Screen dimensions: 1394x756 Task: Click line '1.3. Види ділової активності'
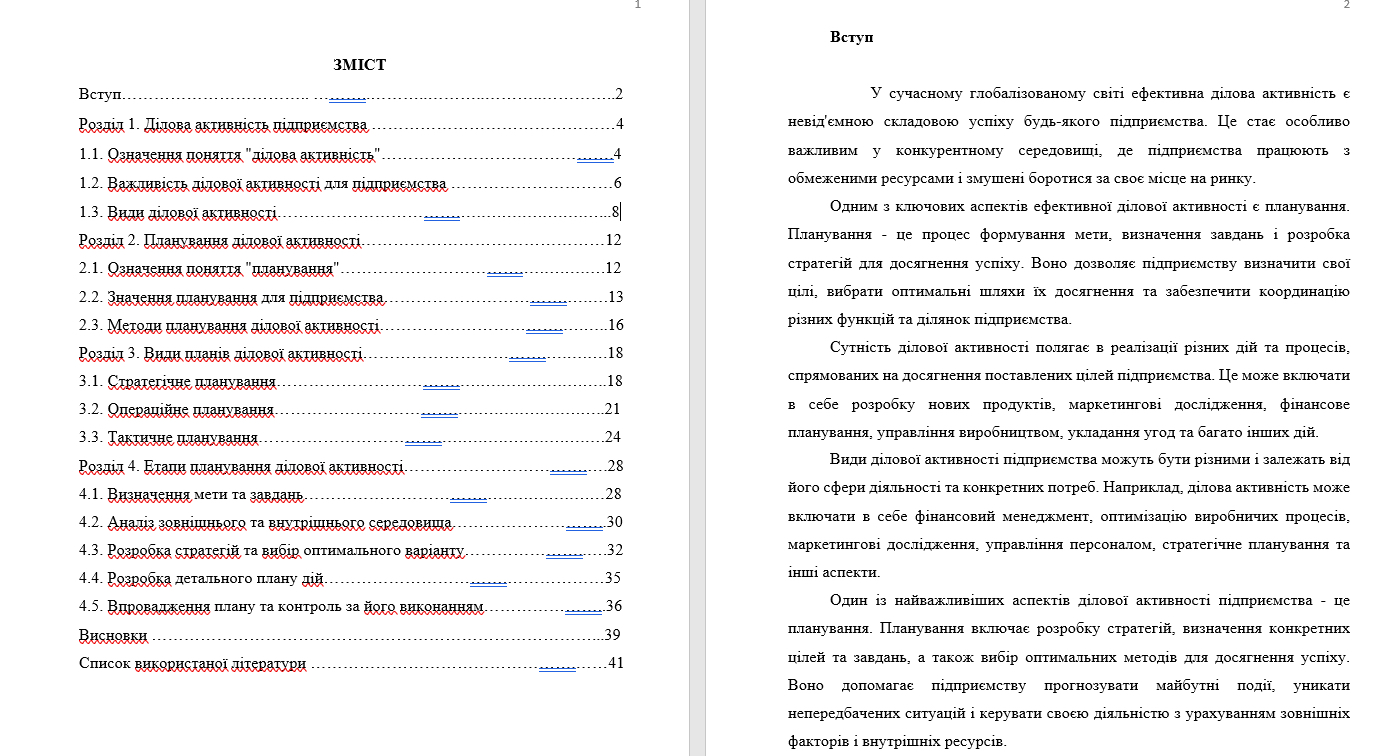click(x=351, y=212)
